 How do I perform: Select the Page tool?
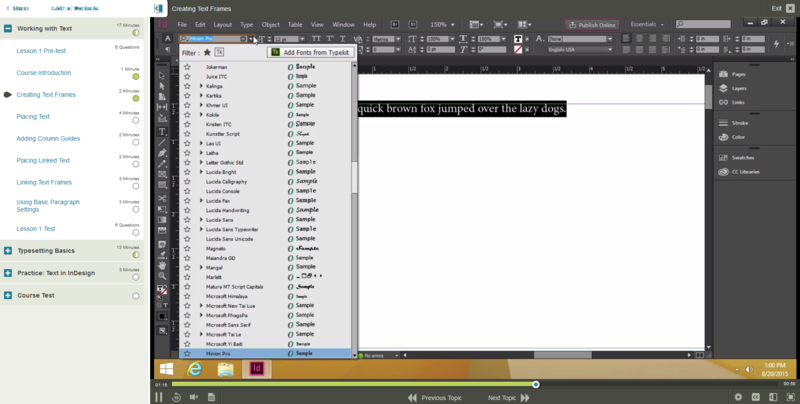coord(162,96)
